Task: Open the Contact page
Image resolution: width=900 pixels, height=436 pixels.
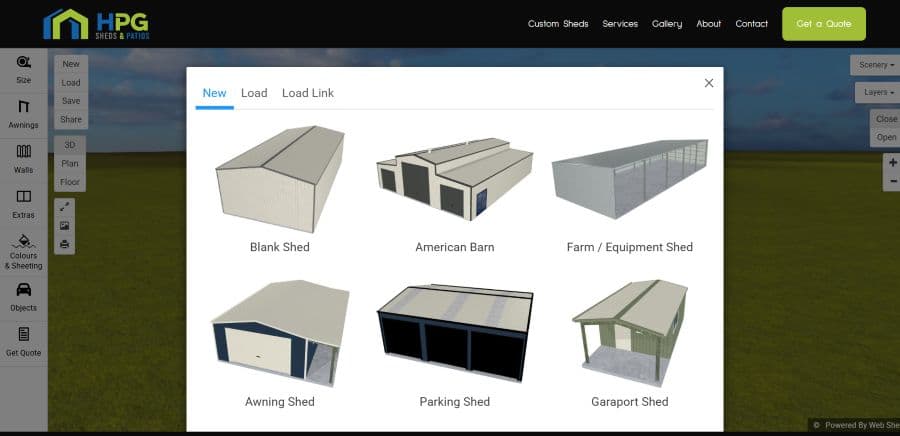Action: click(751, 24)
